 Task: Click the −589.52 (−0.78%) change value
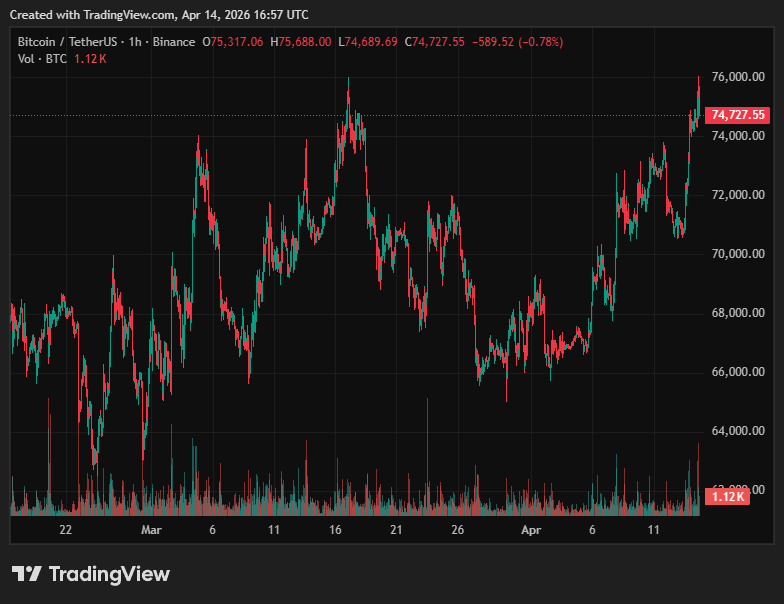(519, 42)
